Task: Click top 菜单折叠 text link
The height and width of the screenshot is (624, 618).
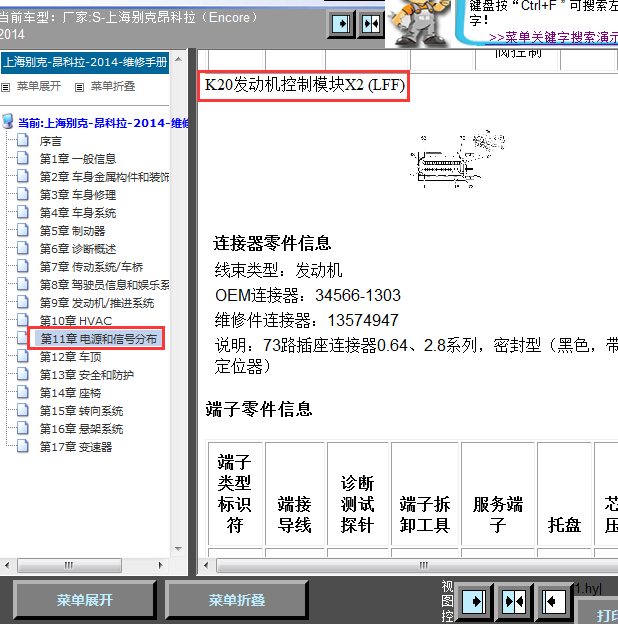Action: [113, 86]
